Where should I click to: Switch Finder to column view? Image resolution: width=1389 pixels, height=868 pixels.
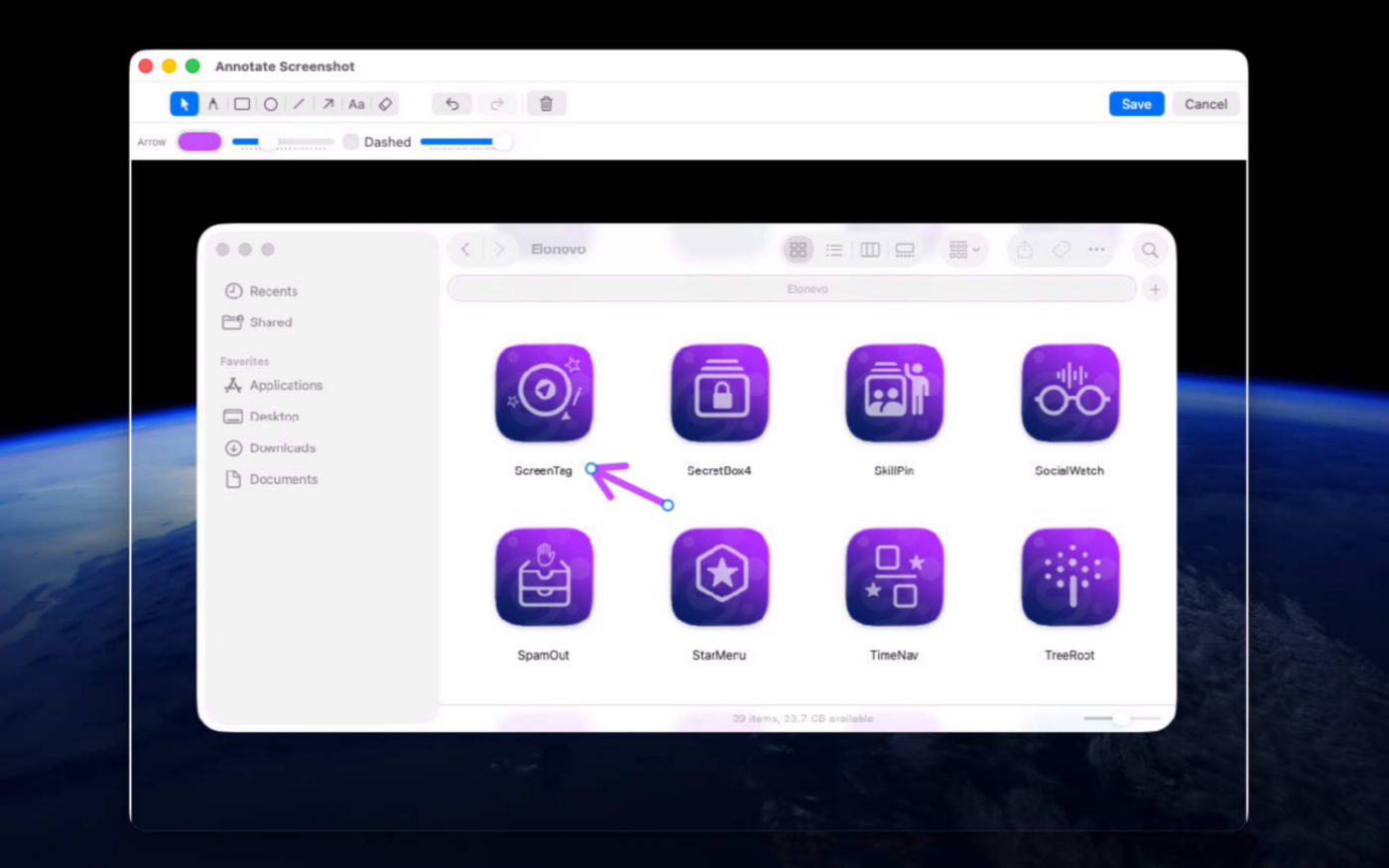click(x=869, y=250)
